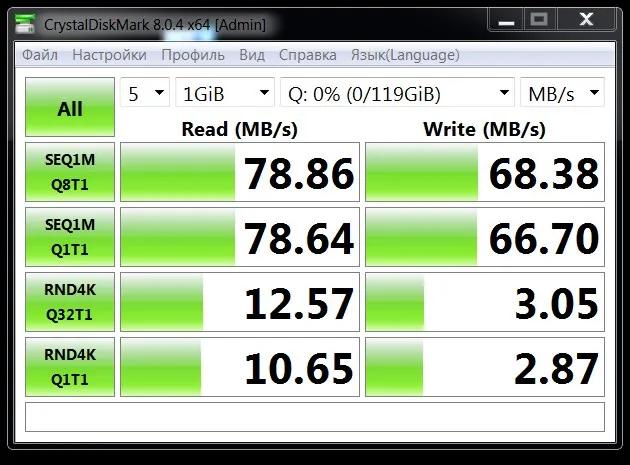Viewport: 630px width, 465px height.
Task: Open the Язык(Language) menu
Action: [405, 55]
